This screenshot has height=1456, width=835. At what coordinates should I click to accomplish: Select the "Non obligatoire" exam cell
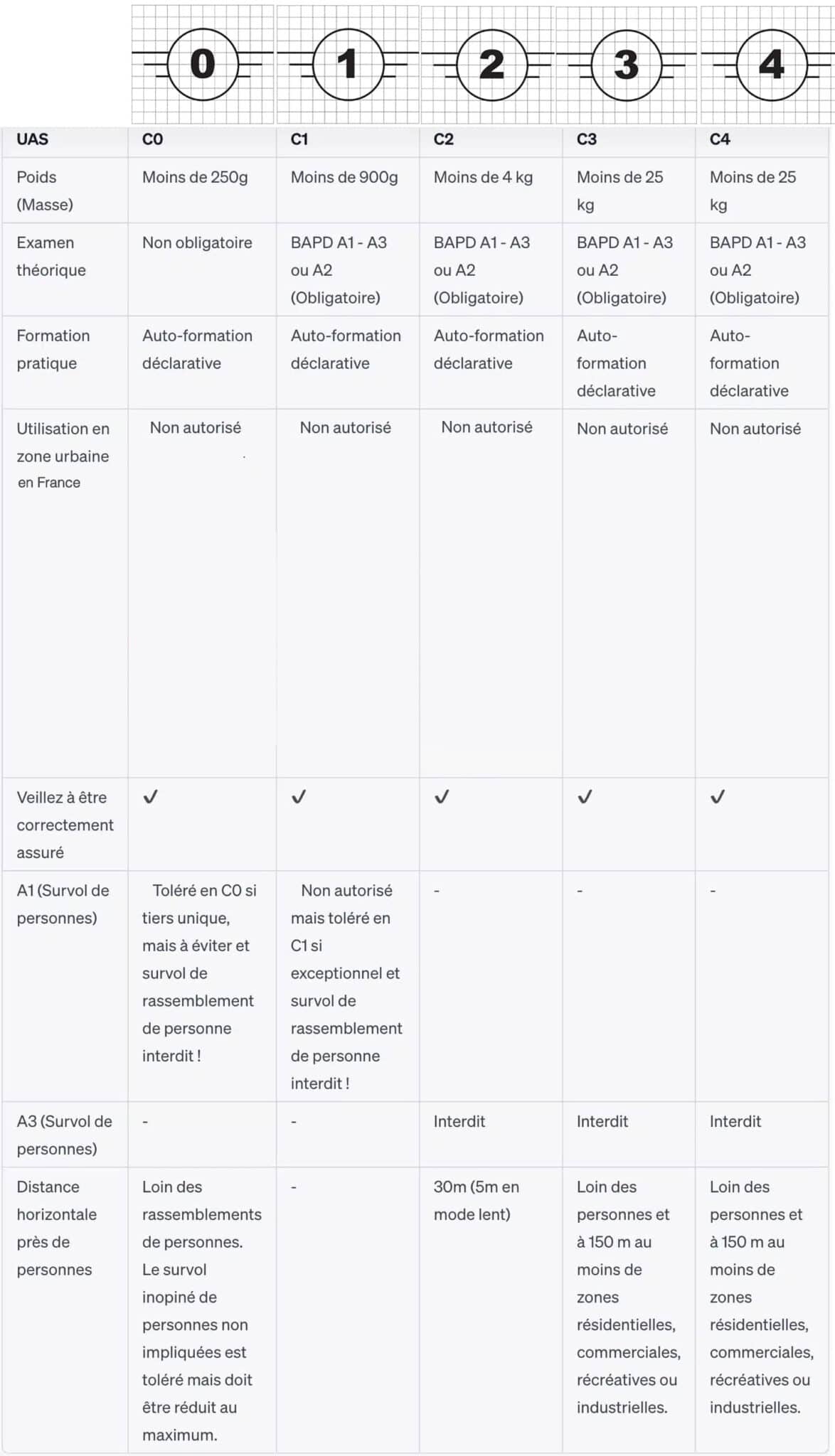[x=197, y=242]
